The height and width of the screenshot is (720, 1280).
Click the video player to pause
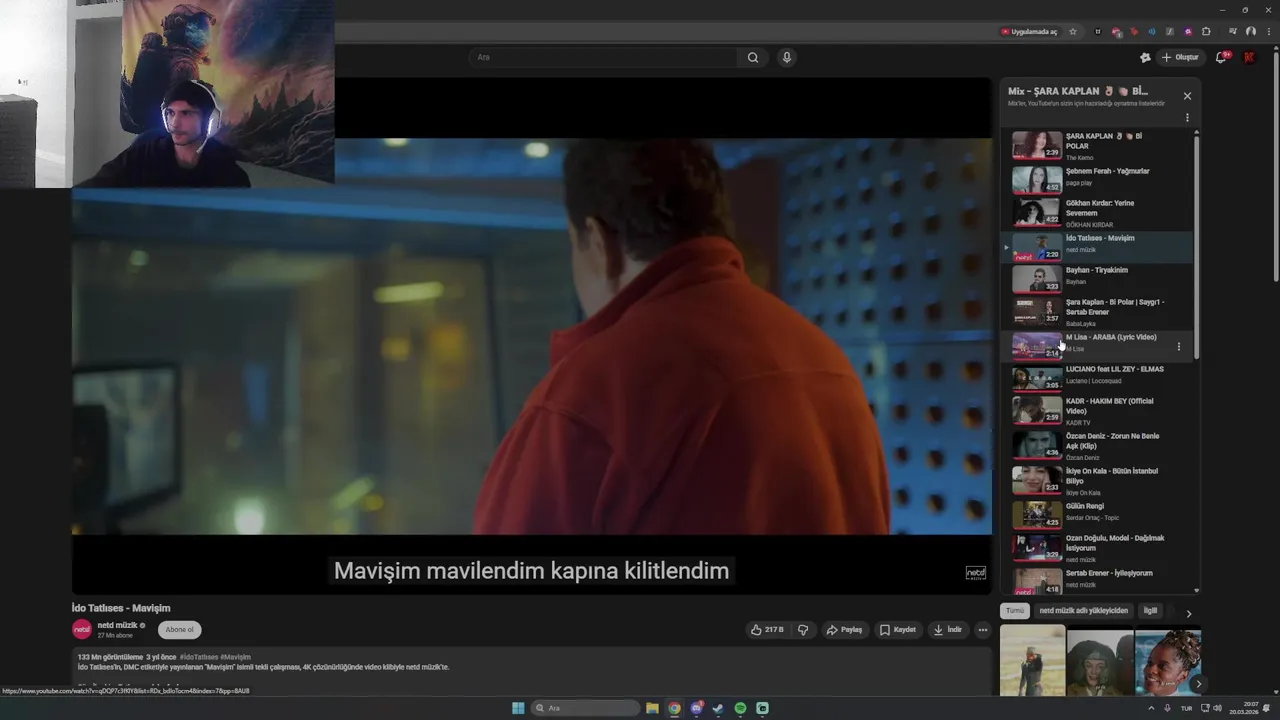pyautogui.click(x=531, y=336)
